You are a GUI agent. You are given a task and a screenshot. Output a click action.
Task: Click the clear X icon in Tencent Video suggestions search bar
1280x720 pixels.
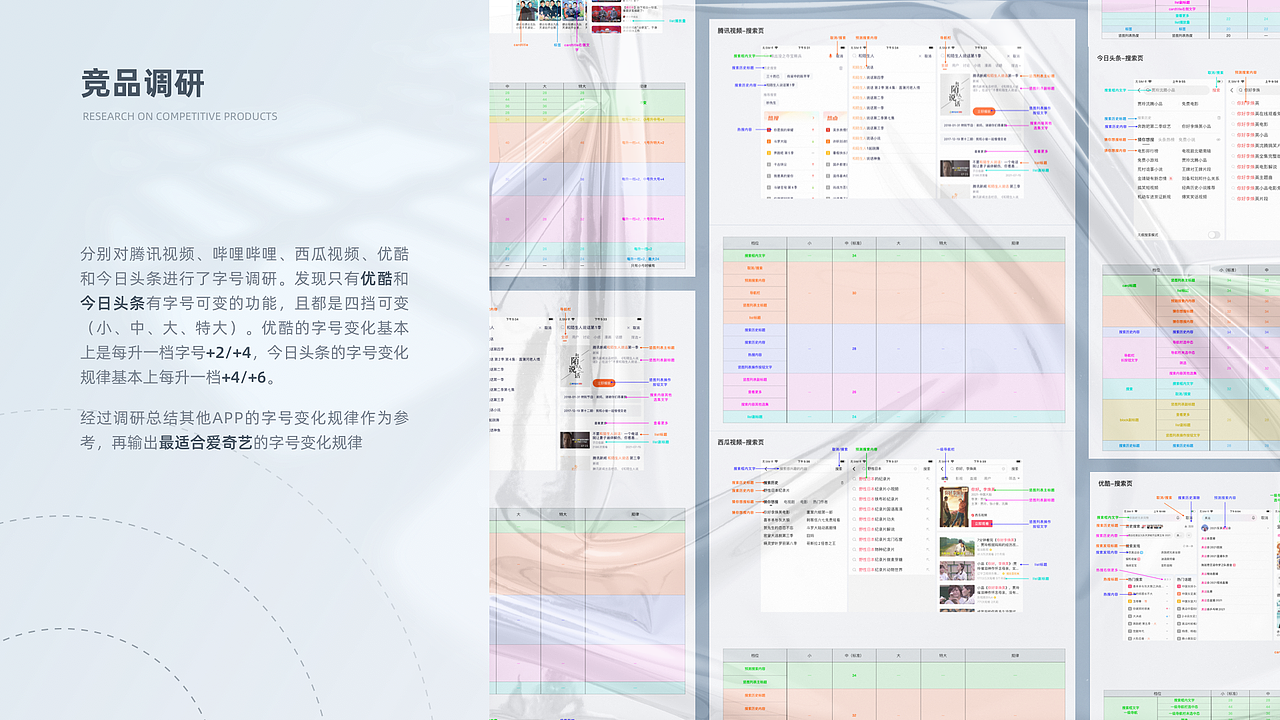click(x=920, y=56)
